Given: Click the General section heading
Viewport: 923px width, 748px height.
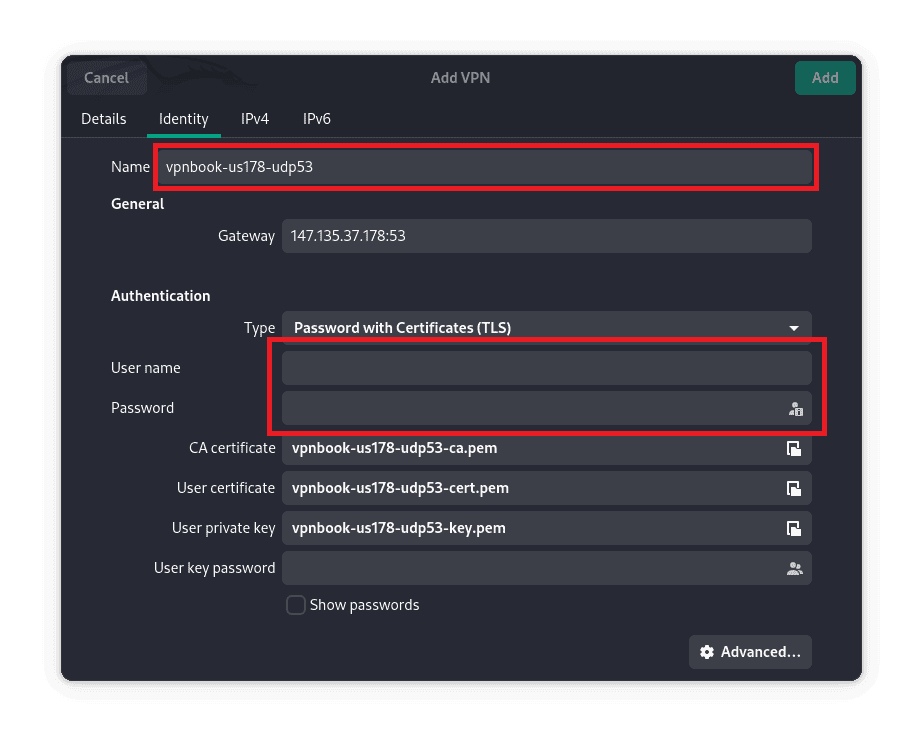Looking at the screenshot, I should [137, 204].
